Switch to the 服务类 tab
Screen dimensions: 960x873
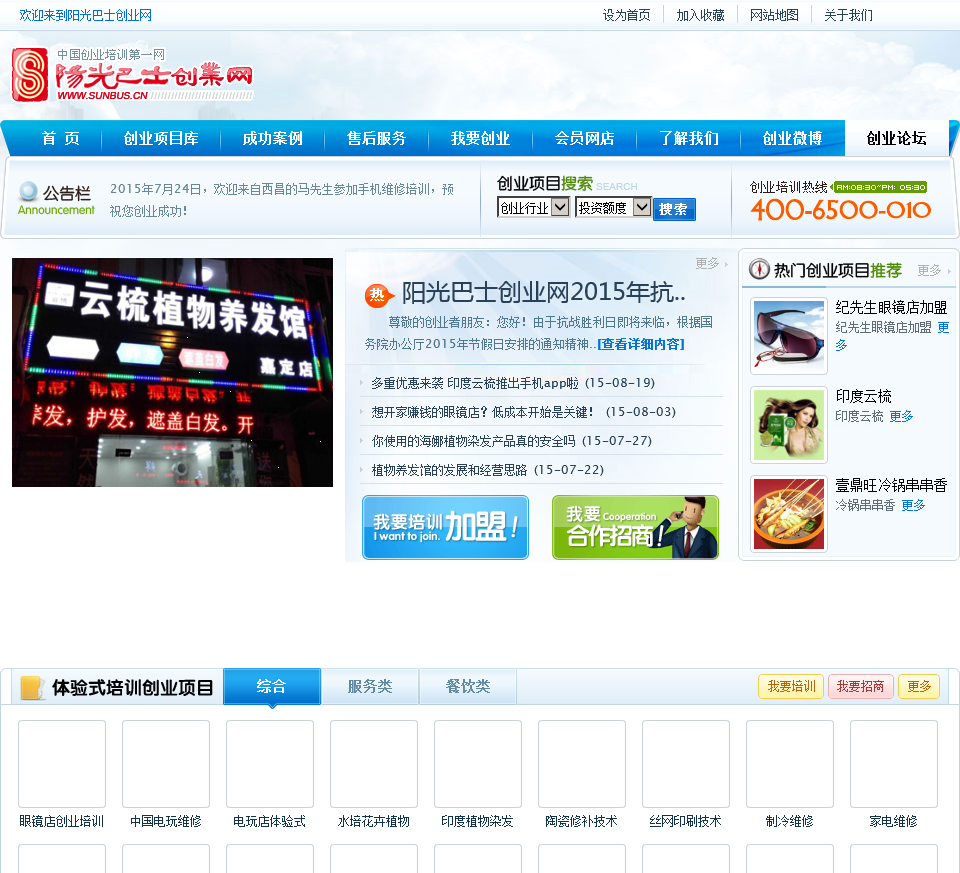370,686
